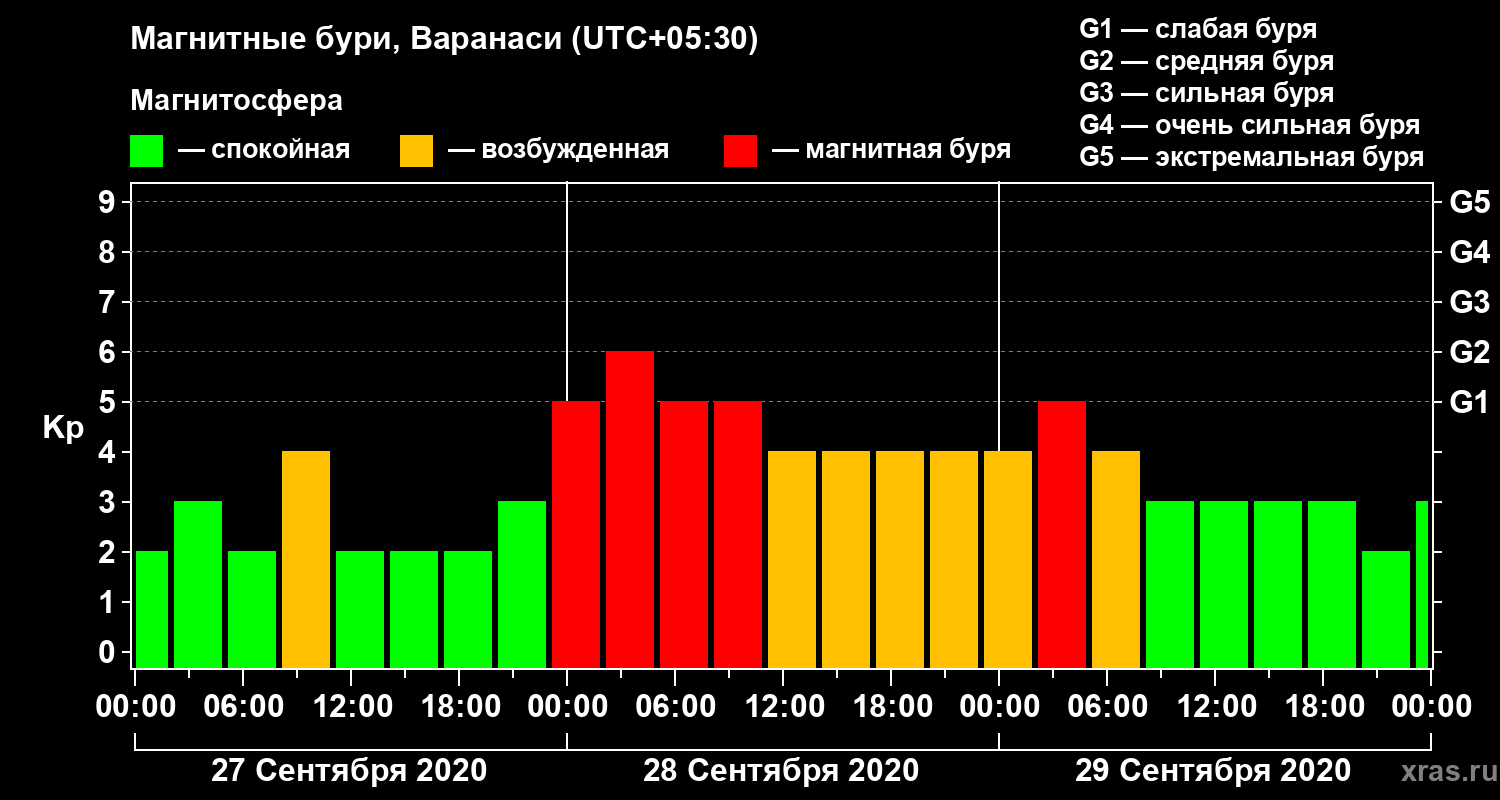Select the lone orange bar on 27 Сентября
Viewport: 1500px width, 800px height.
(306, 560)
